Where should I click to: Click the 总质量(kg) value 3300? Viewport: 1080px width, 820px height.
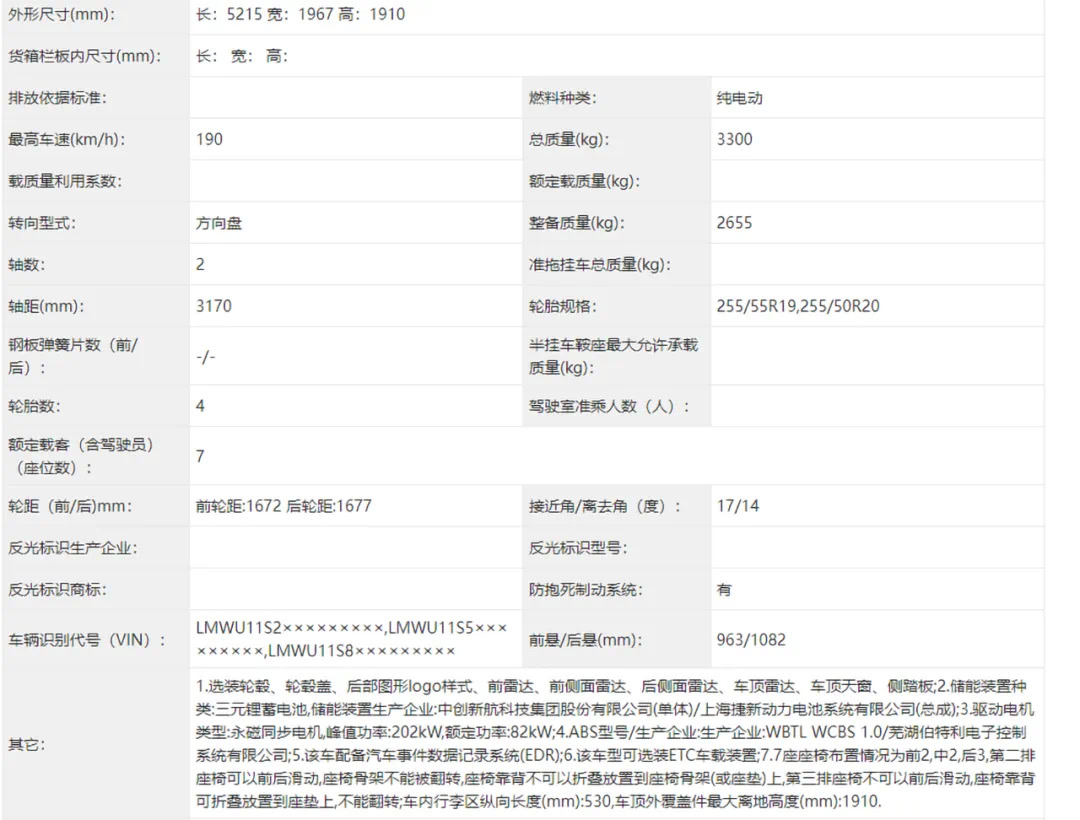[x=734, y=140]
